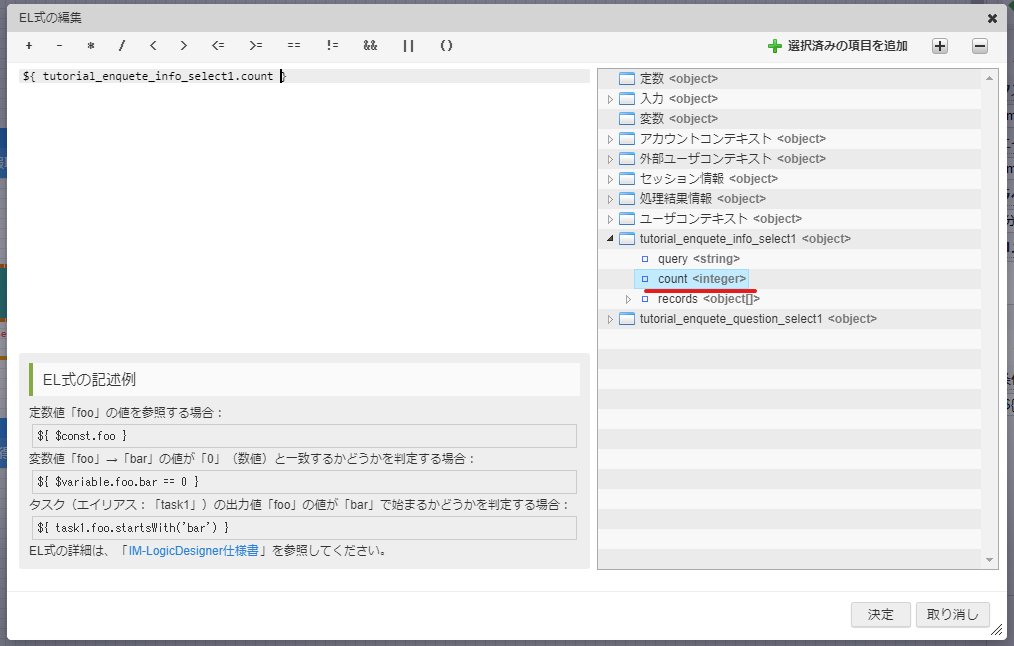Click the 決定 button

pos(880,614)
